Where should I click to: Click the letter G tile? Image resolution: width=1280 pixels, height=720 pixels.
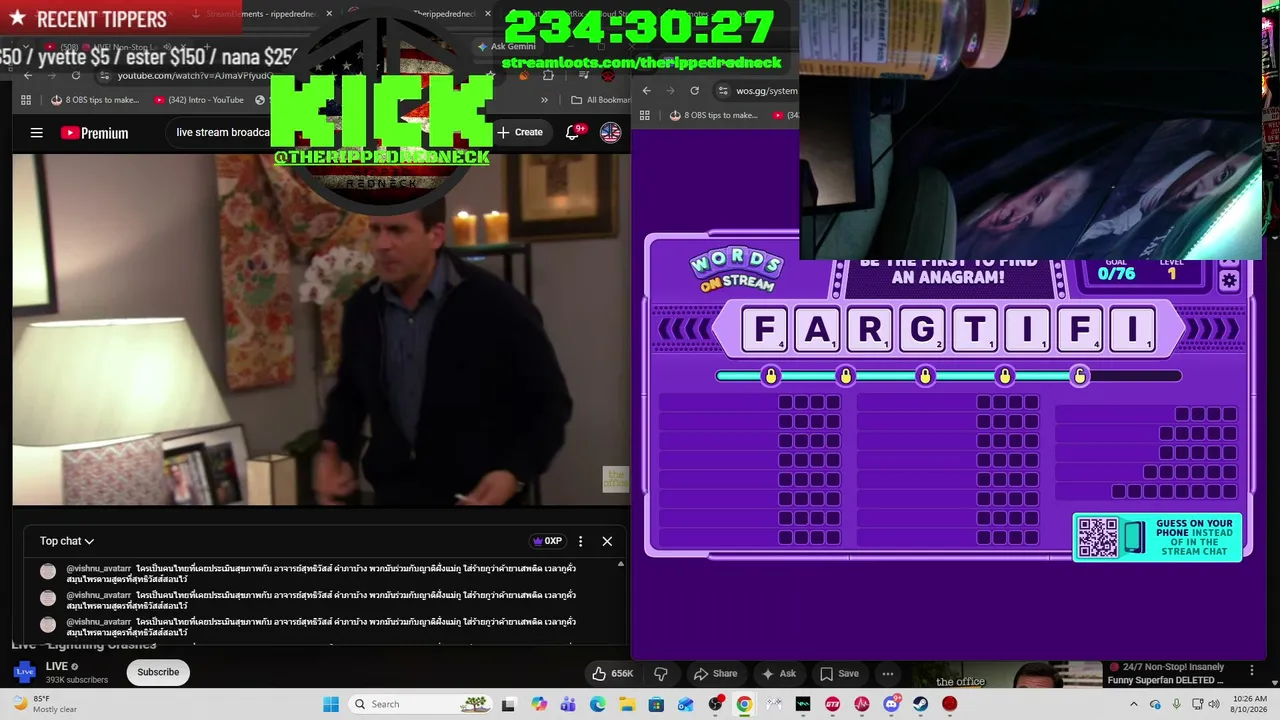click(x=923, y=329)
